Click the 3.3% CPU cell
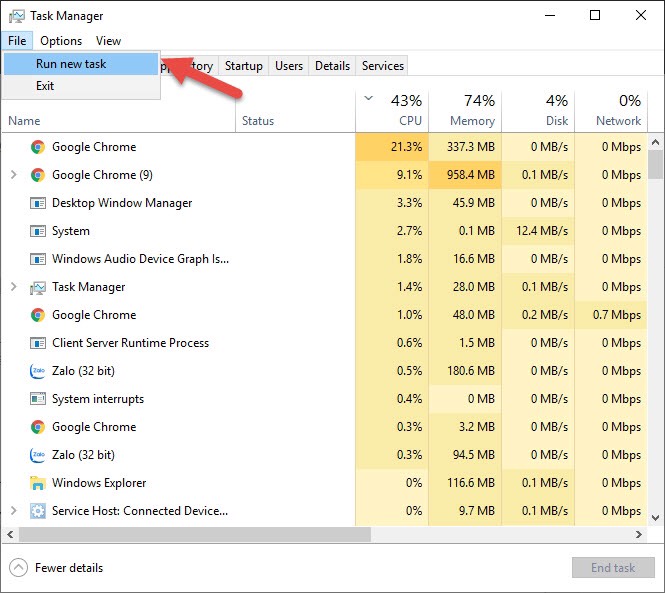This screenshot has width=665, height=593. [392, 203]
